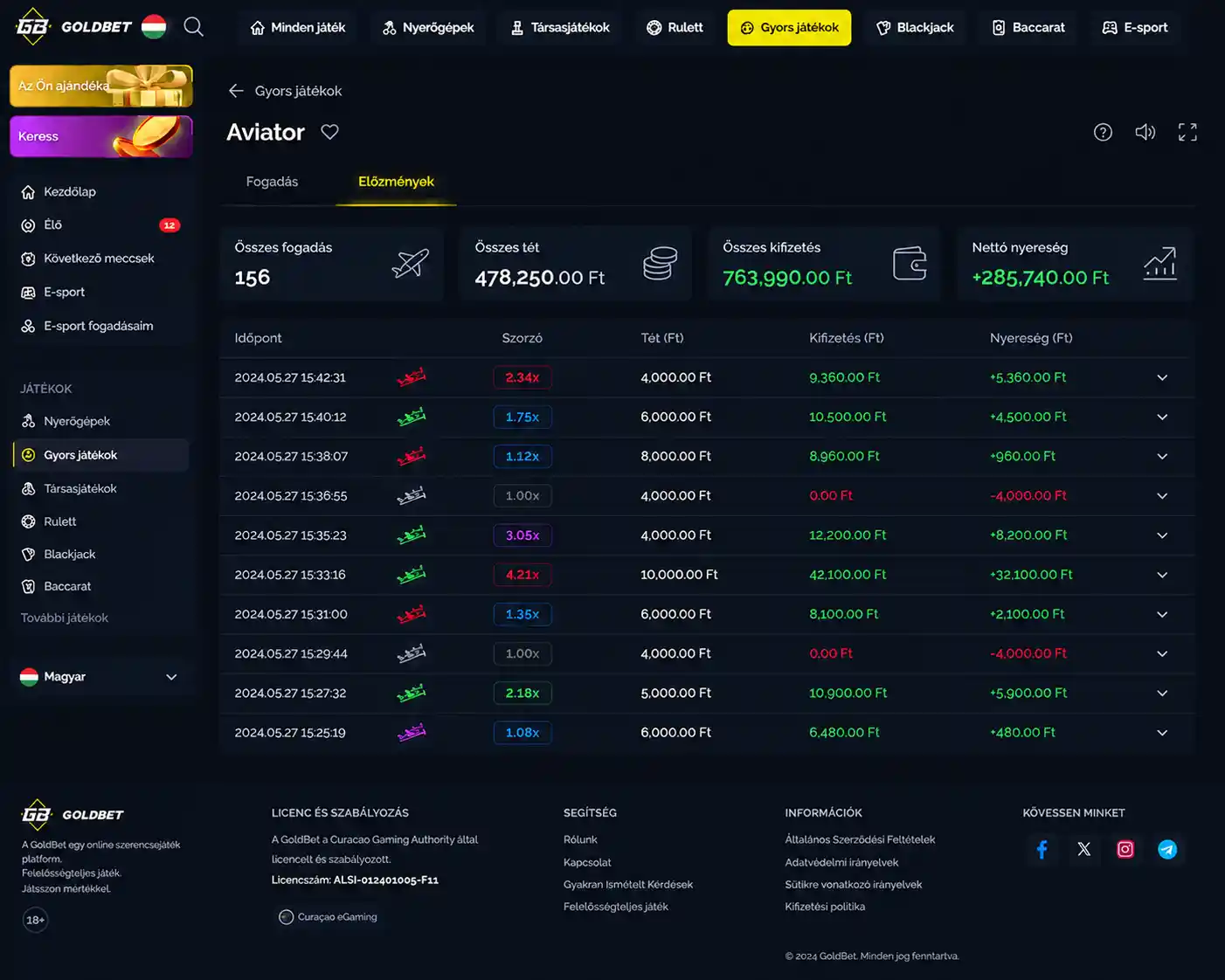Open the X social media icon
Viewport: 1225px width, 980px height.
pyautogui.click(x=1083, y=849)
